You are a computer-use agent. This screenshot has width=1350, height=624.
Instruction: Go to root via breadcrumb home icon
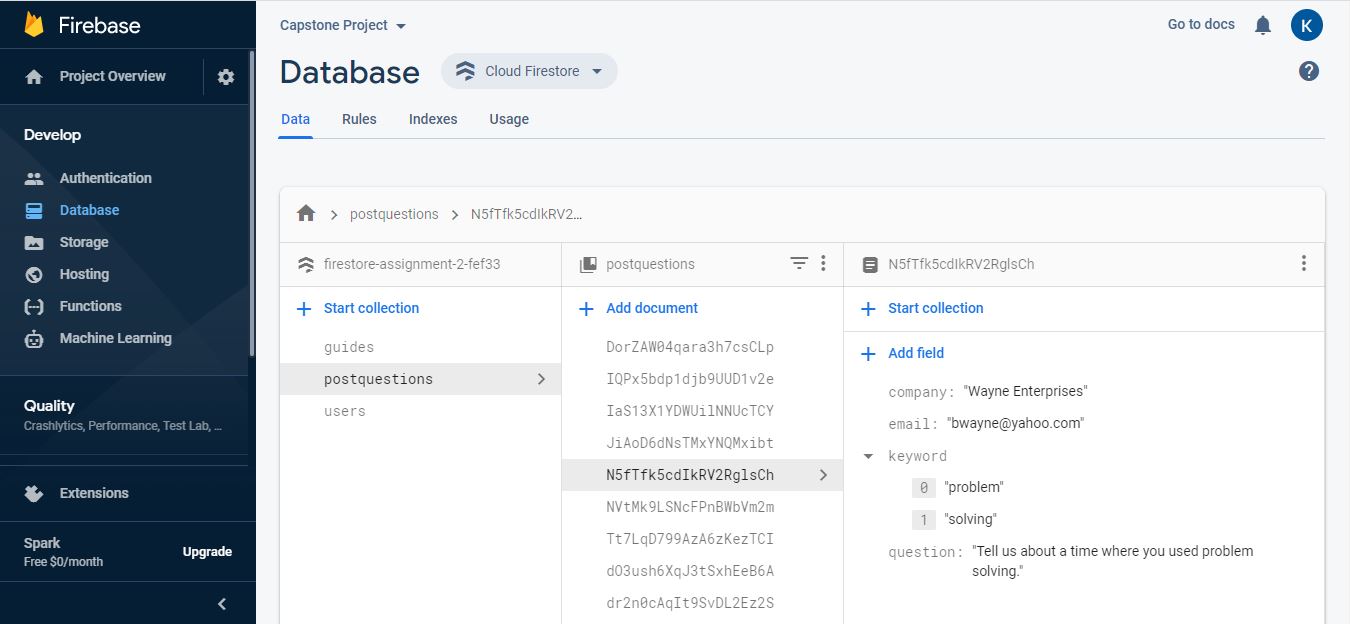coord(306,213)
